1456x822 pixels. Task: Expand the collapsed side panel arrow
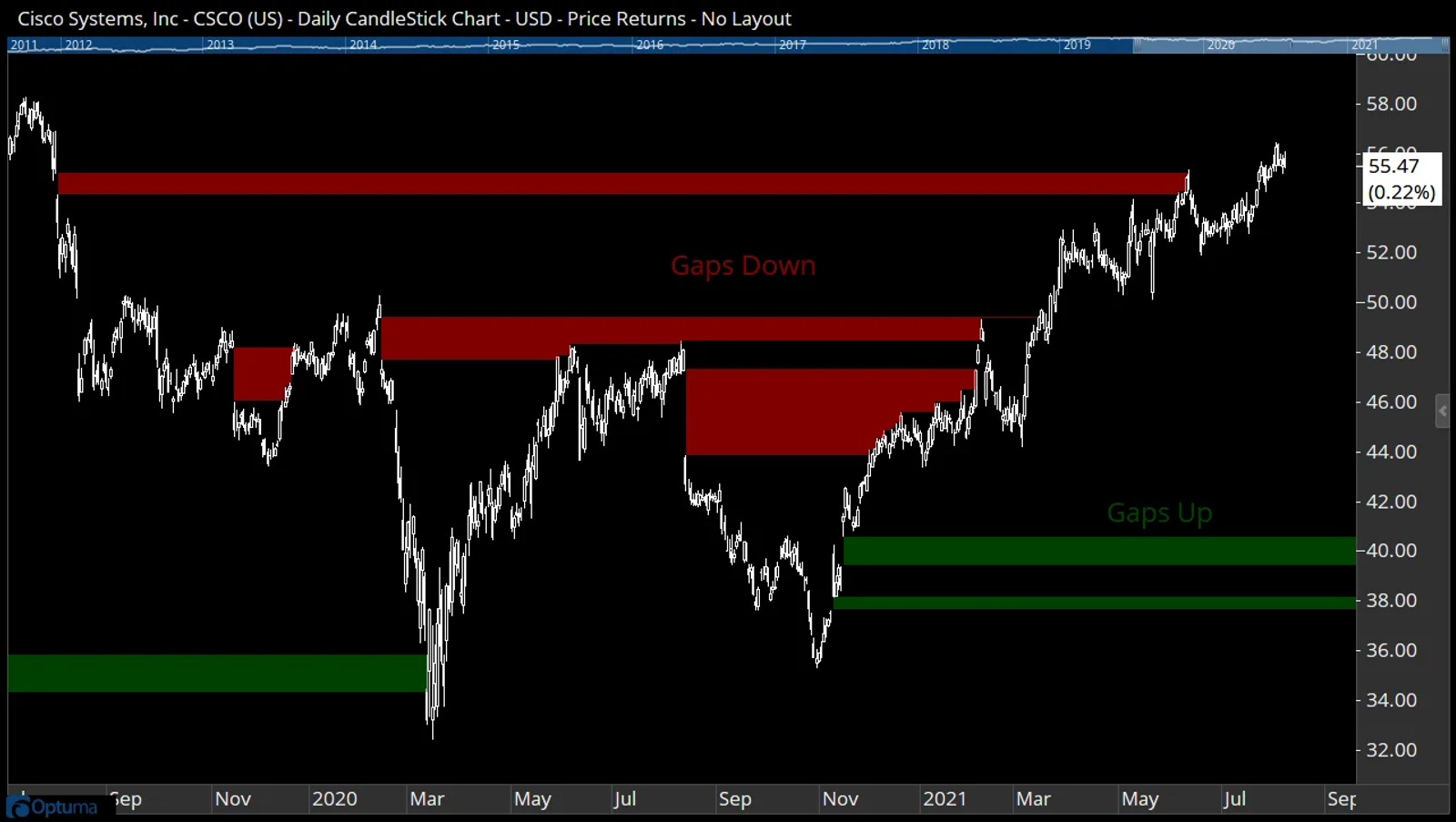1442,411
